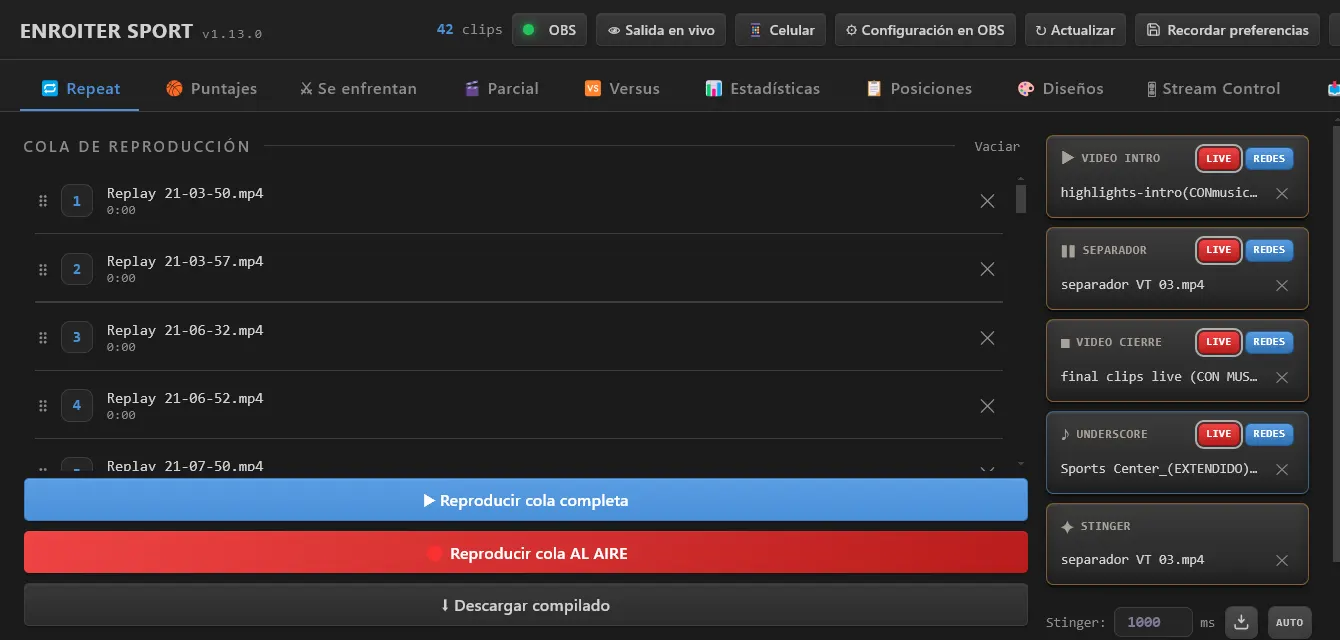Remove Replay 21-03-57.mp4 from the queue

[987, 269]
